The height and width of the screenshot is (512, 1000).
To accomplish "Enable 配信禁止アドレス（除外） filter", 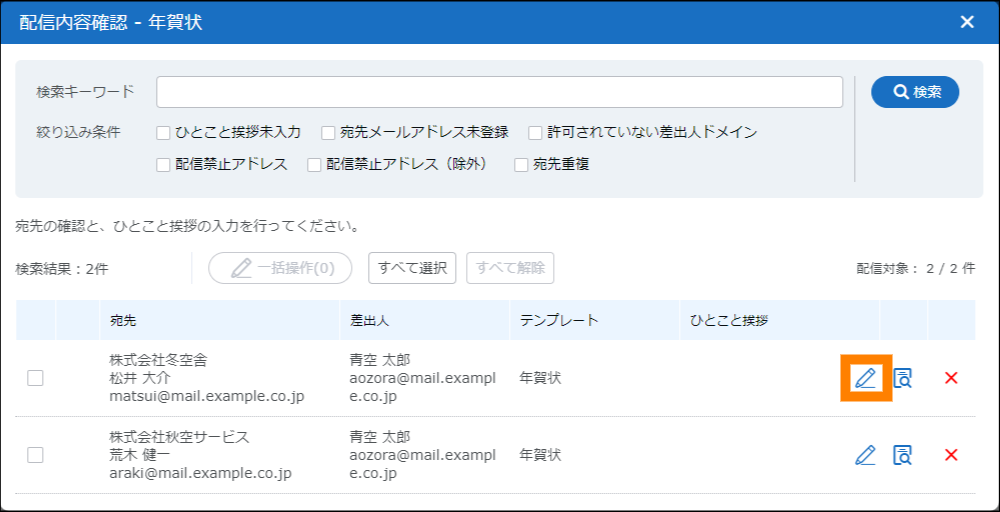I will pyautogui.click(x=314, y=165).
